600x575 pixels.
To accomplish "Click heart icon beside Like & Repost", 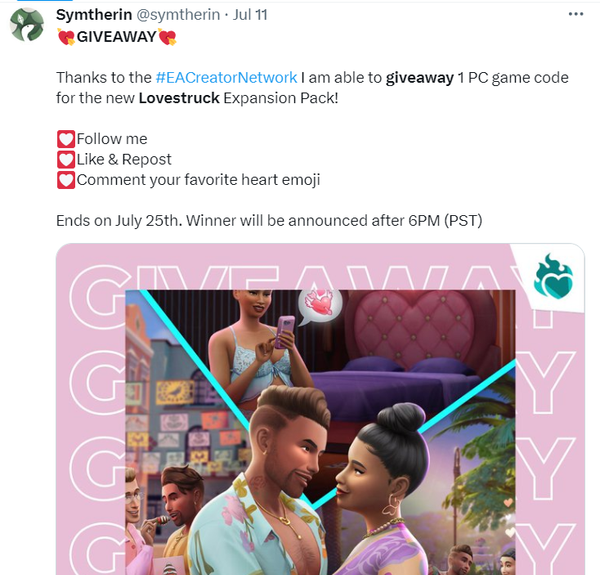I will pyautogui.click(x=66, y=160).
